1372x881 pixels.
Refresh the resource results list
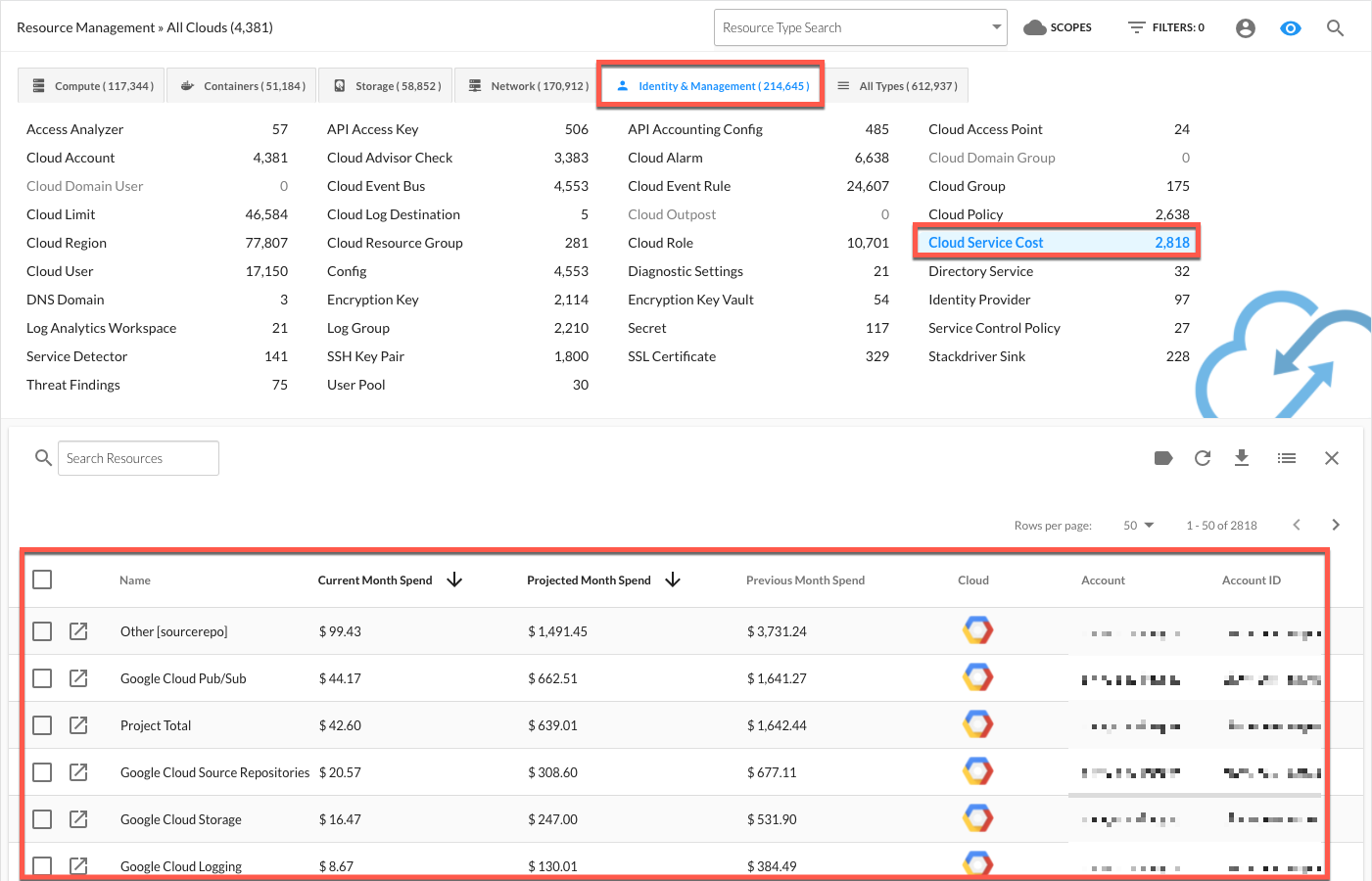pyautogui.click(x=1203, y=458)
